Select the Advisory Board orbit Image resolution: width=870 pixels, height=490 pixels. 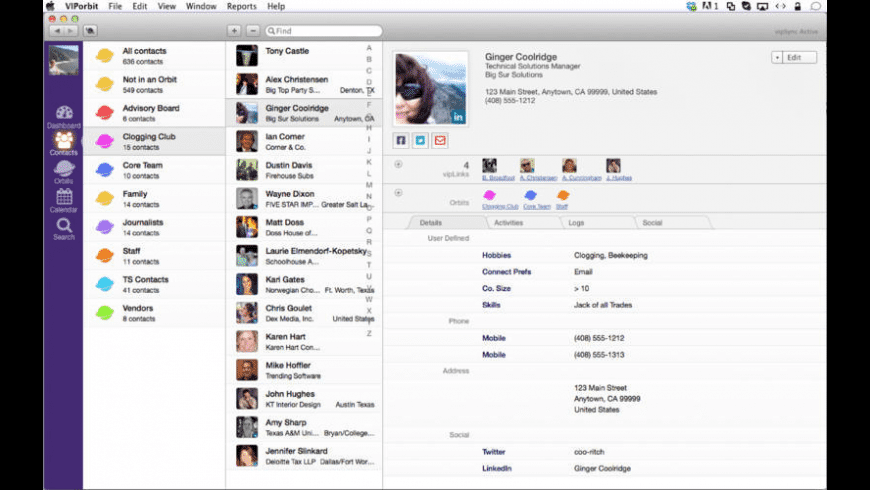(x=154, y=113)
